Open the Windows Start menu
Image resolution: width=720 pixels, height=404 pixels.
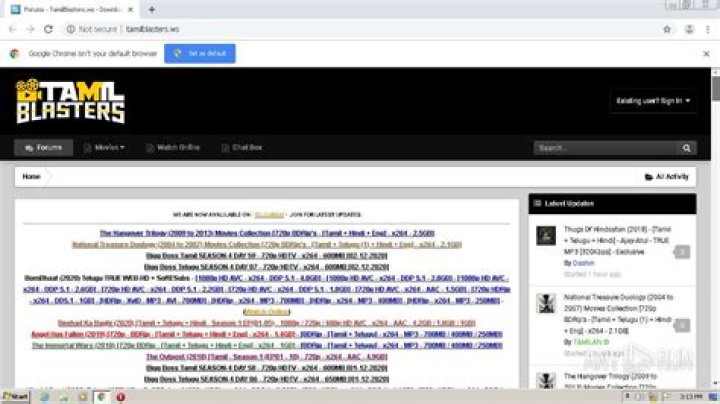click(x=15, y=396)
